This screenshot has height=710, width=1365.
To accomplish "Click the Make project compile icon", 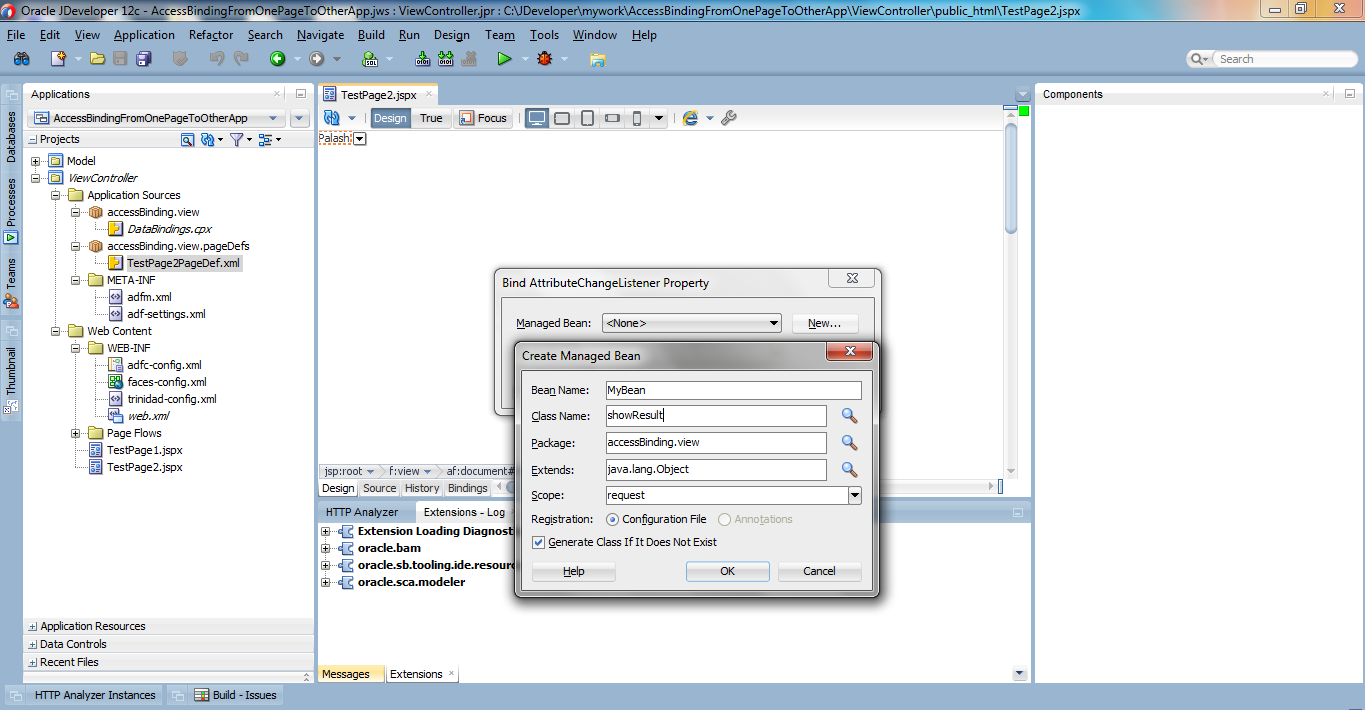I will coord(422,58).
